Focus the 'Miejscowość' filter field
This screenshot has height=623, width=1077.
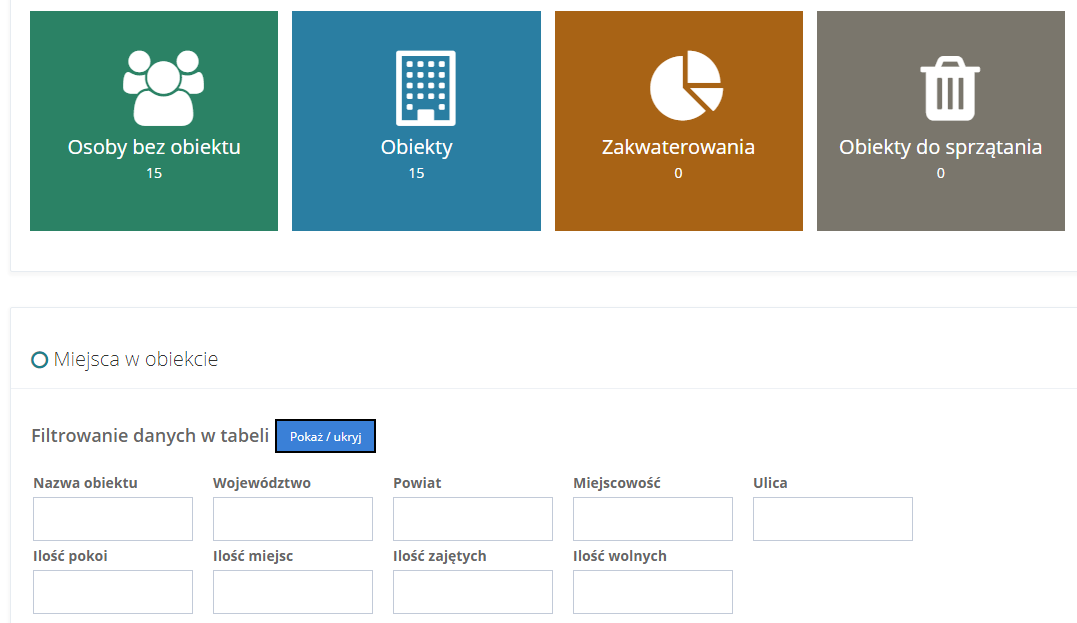point(653,519)
